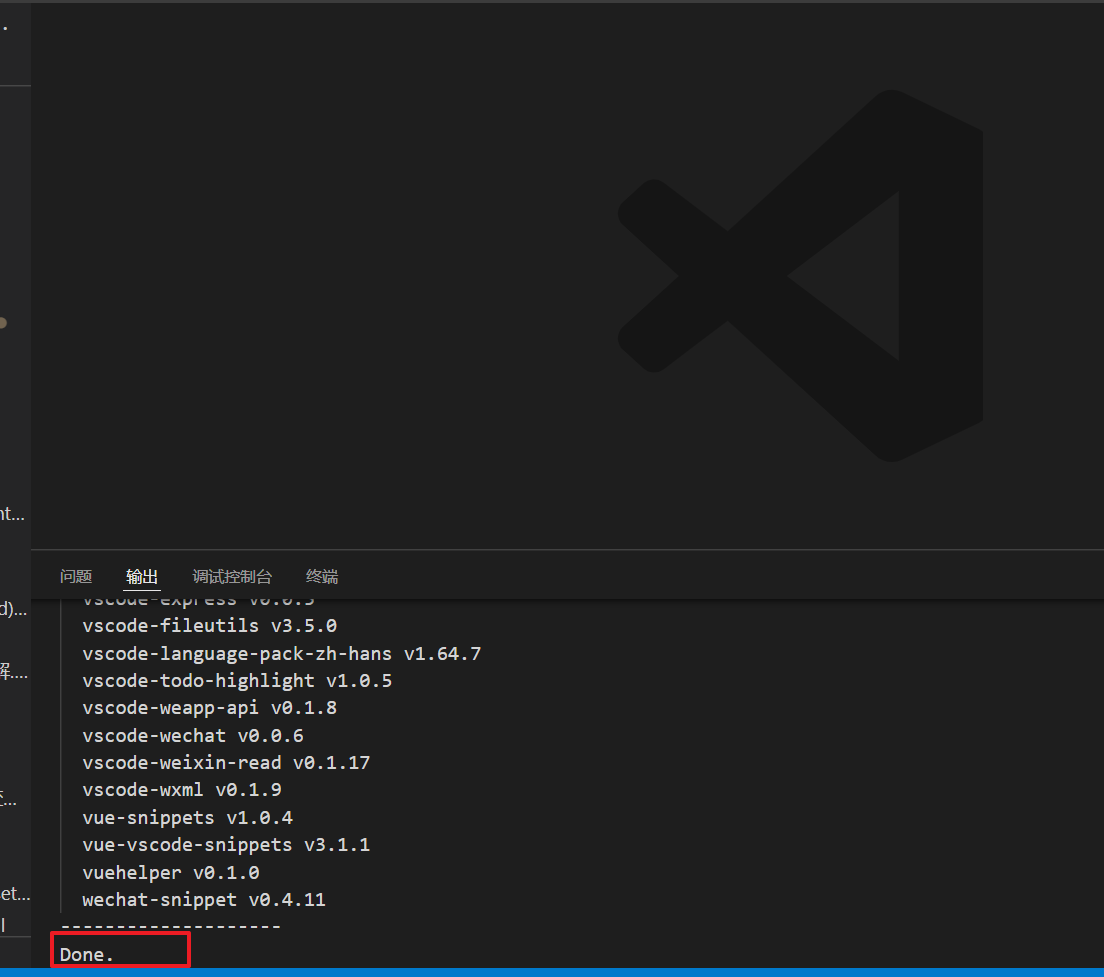
Task: Click the vue-snippets v1.0.4 line
Action: (x=187, y=818)
